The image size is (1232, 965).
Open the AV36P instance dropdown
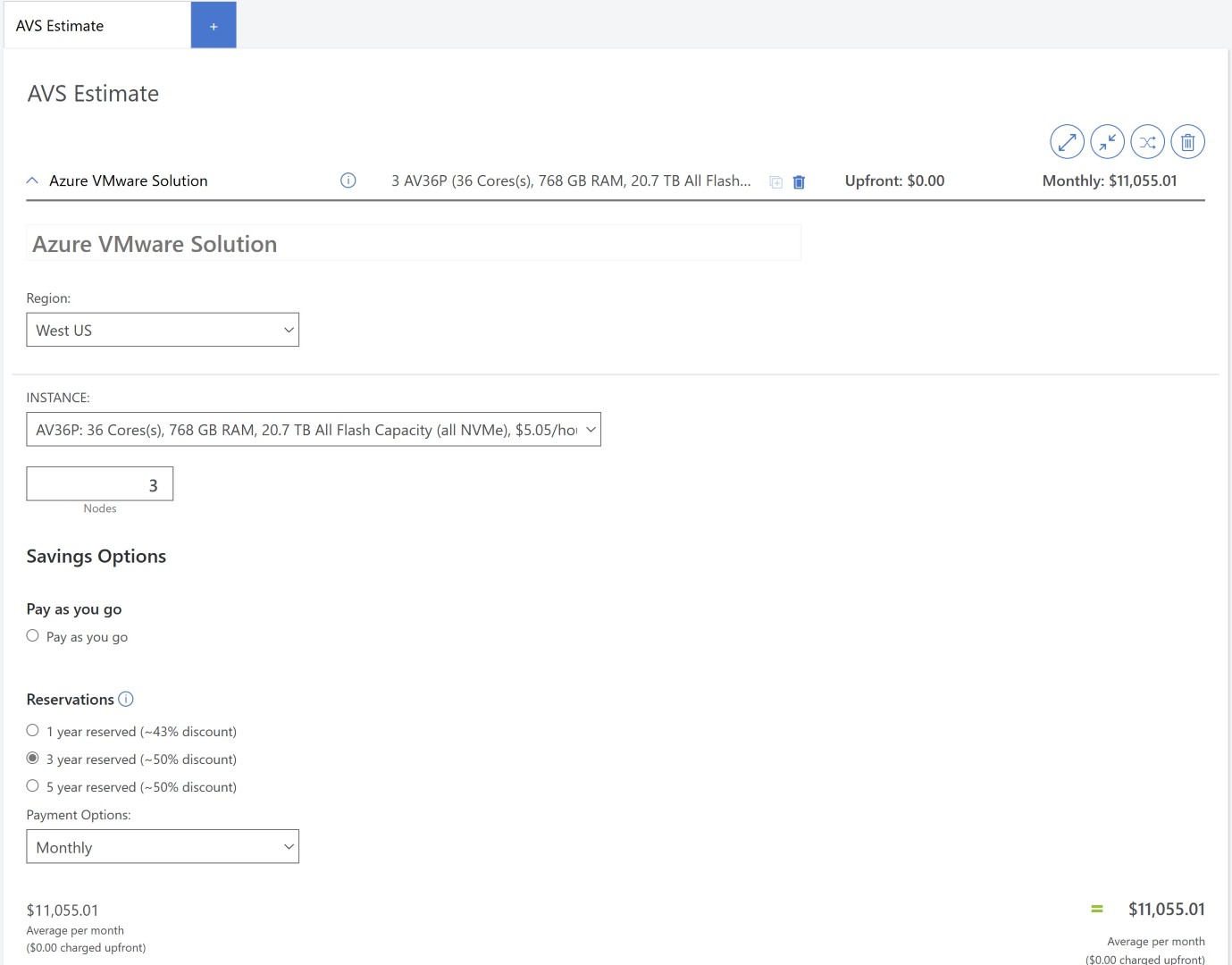click(x=314, y=430)
